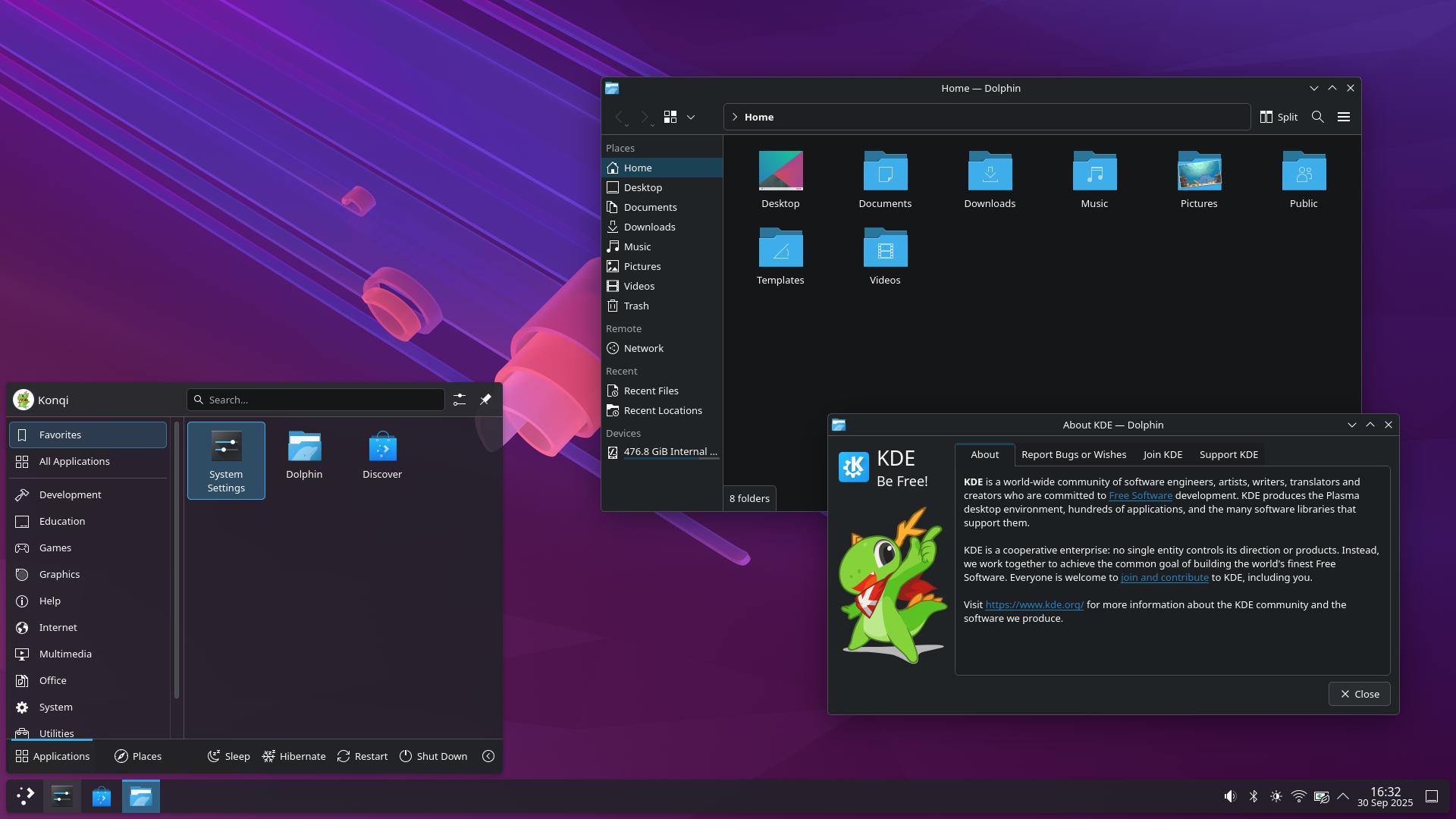Toggle screen brightness tray icon

[1276, 796]
